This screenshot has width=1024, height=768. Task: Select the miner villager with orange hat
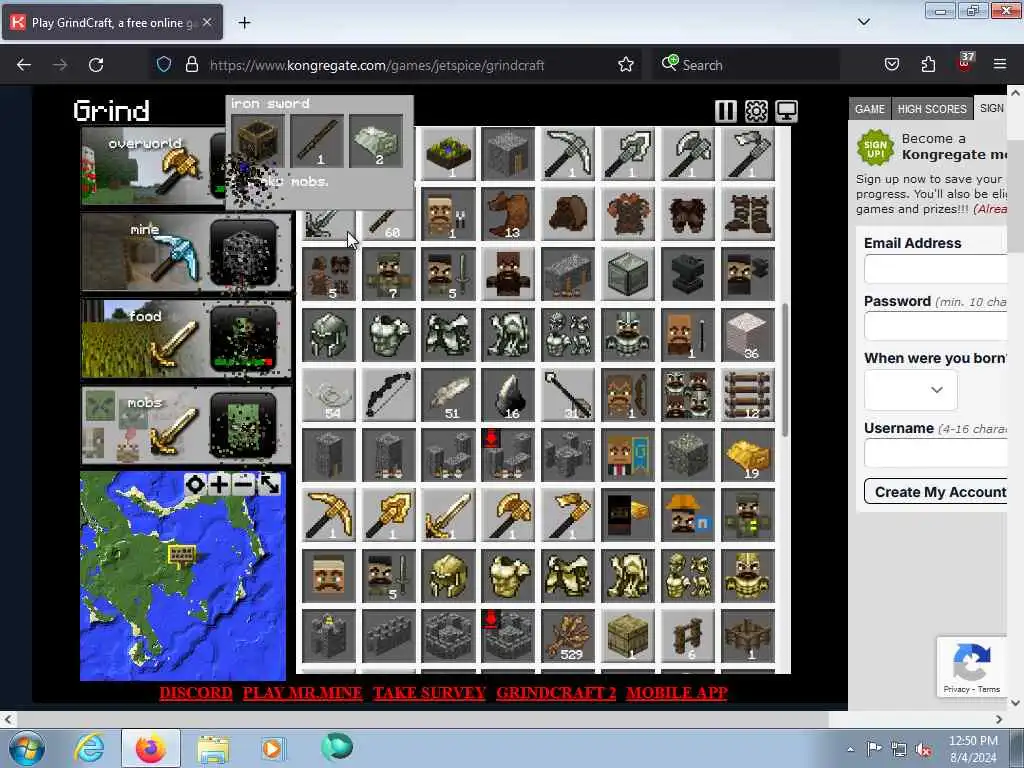click(688, 515)
